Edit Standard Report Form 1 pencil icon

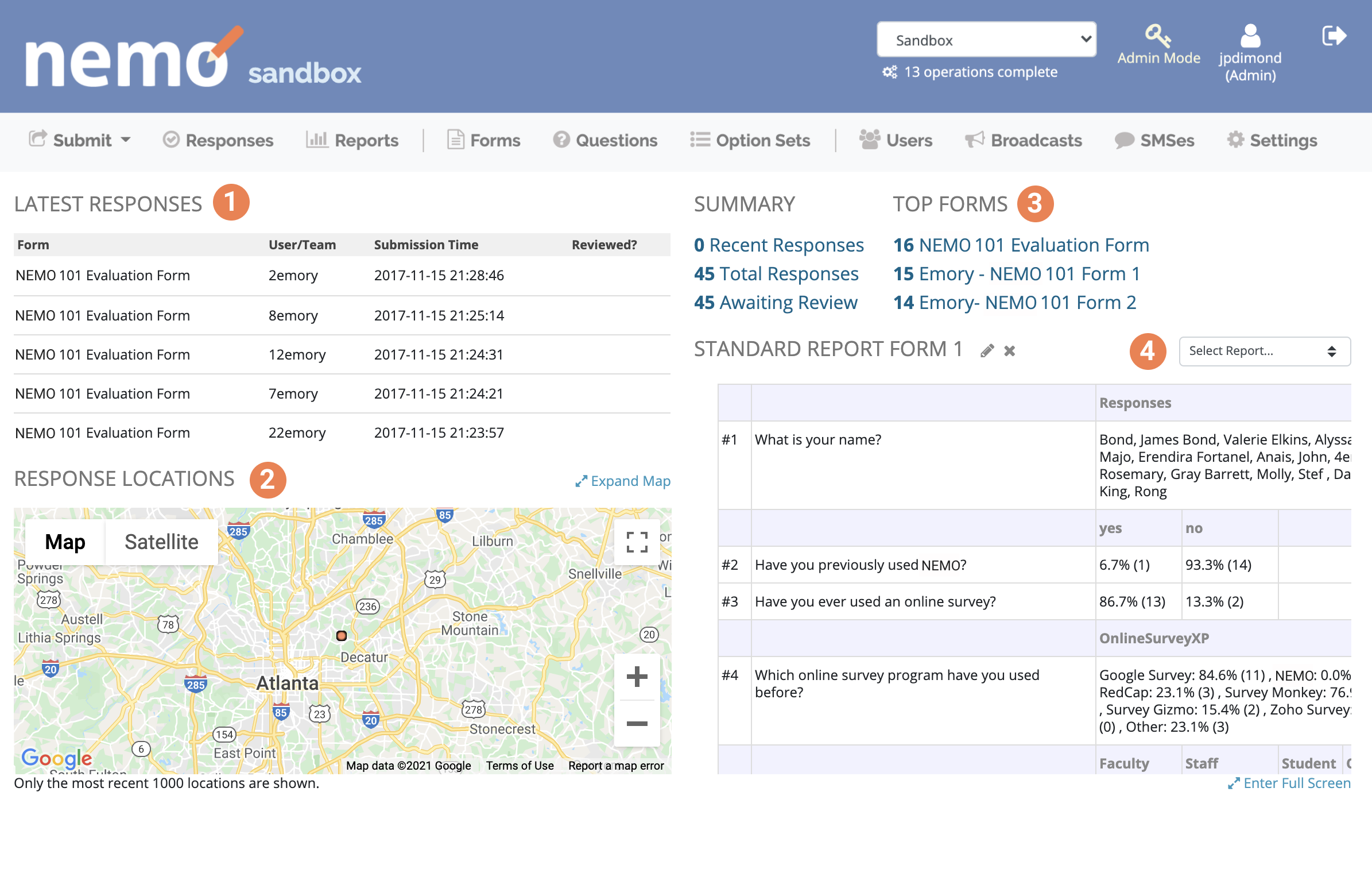(987, 350)
